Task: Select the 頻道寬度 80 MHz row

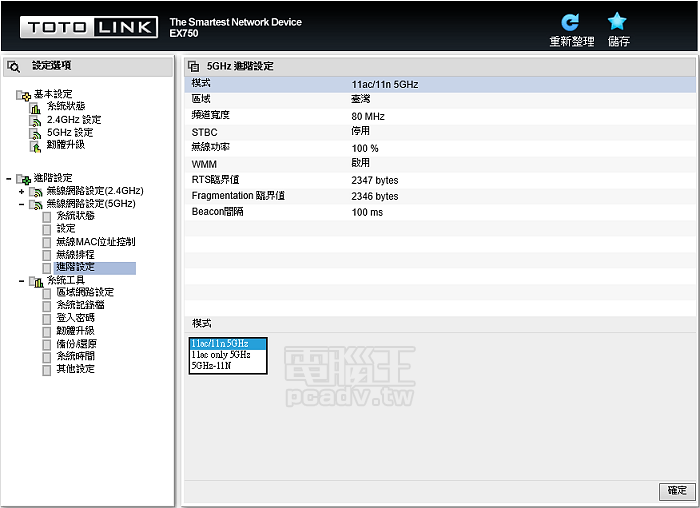Action: coord(440,116)
